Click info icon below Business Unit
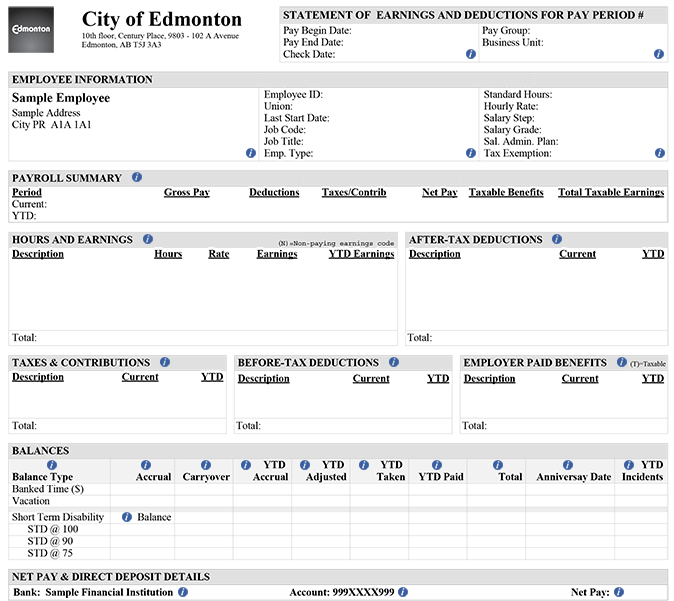 tap(659, 54)
